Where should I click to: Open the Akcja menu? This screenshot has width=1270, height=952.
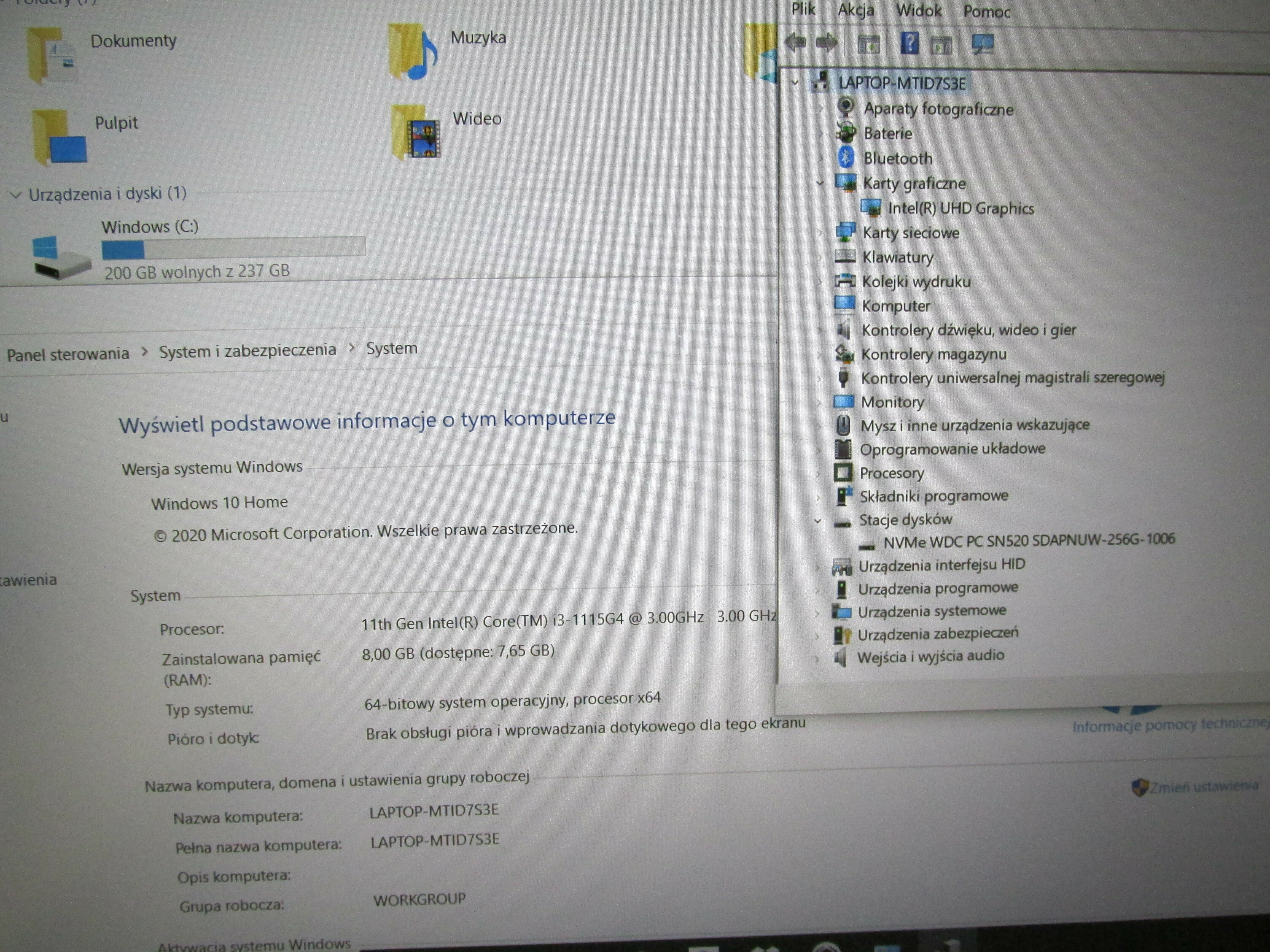[855, 10]
